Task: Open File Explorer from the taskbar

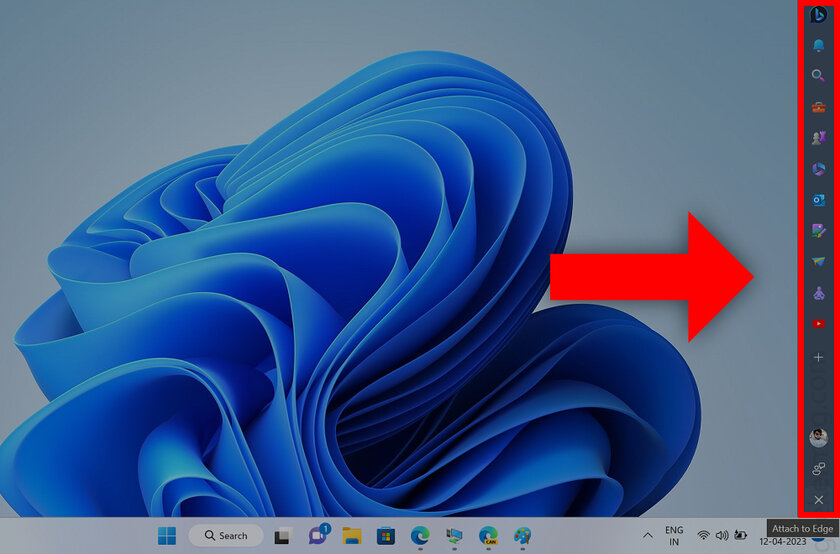Action: click(351, 535)
